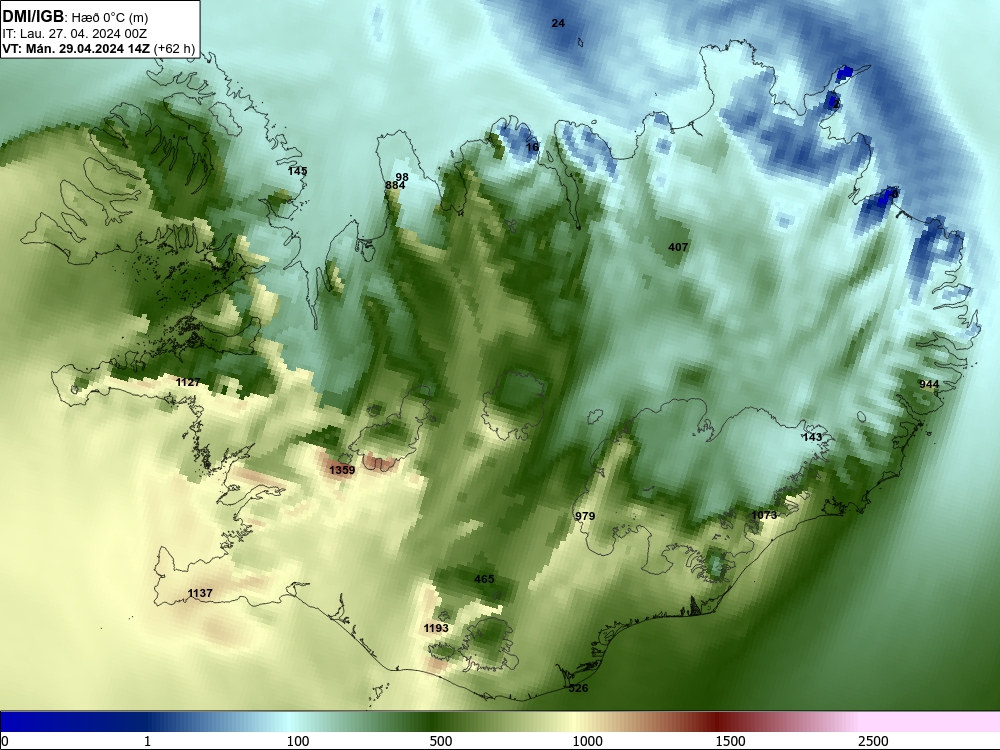The height and width of the screenshot is (750, 1000).
Task: Click the map value 884
Action: click(x=395, y=186)
